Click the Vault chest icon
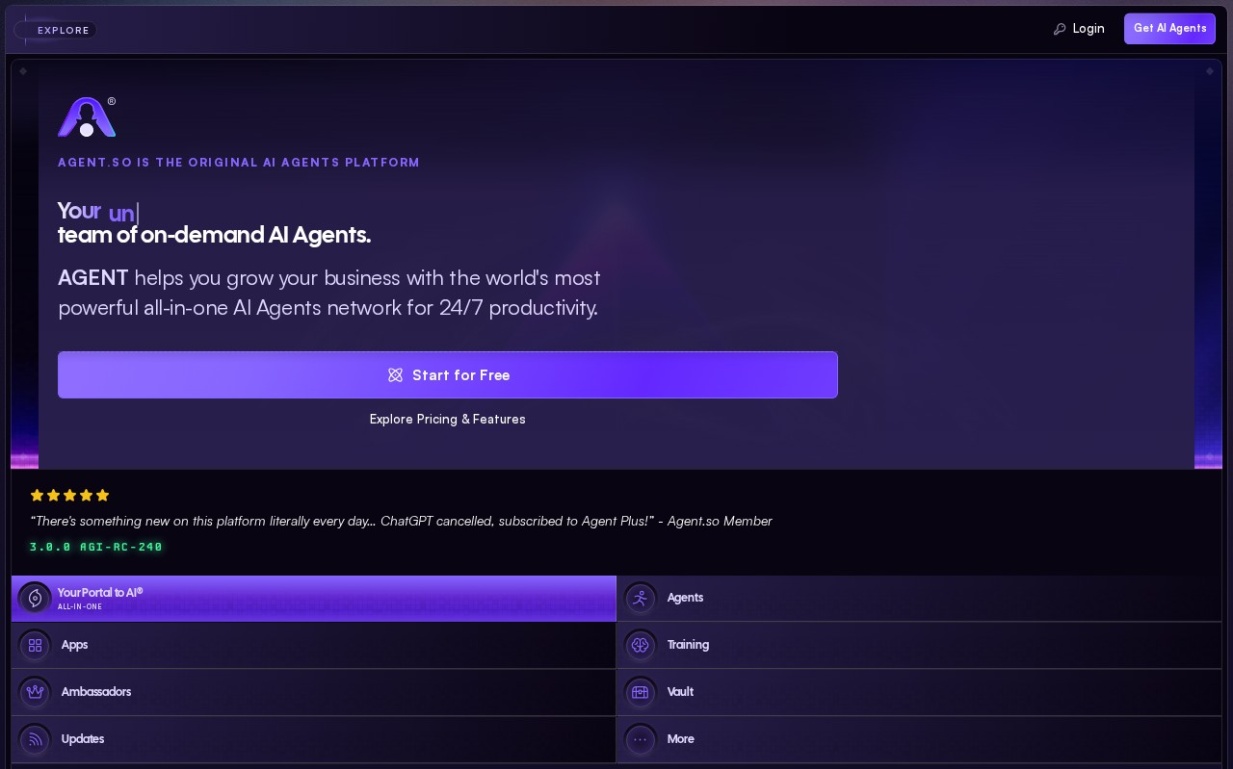Screen dimensions: 1233x769 (x=640, y=692)
